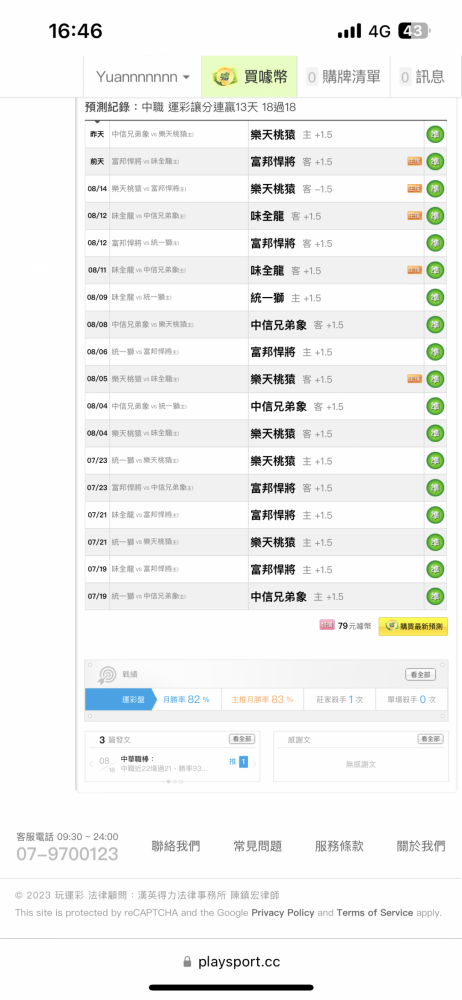Open the 訊息 messages tab

pyautogui.click(x=422, y=77)
